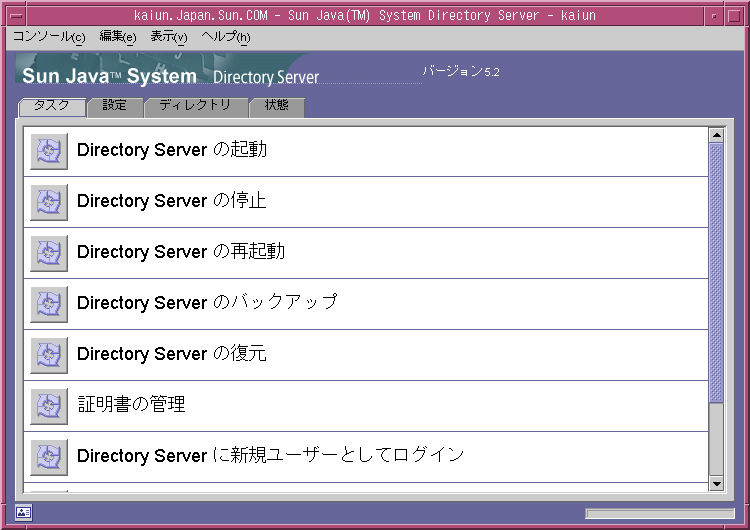750x530 pixels.
Task: Switch to the ディレクトリ tab
Action: pyautogui.click(x=195, y=106)
